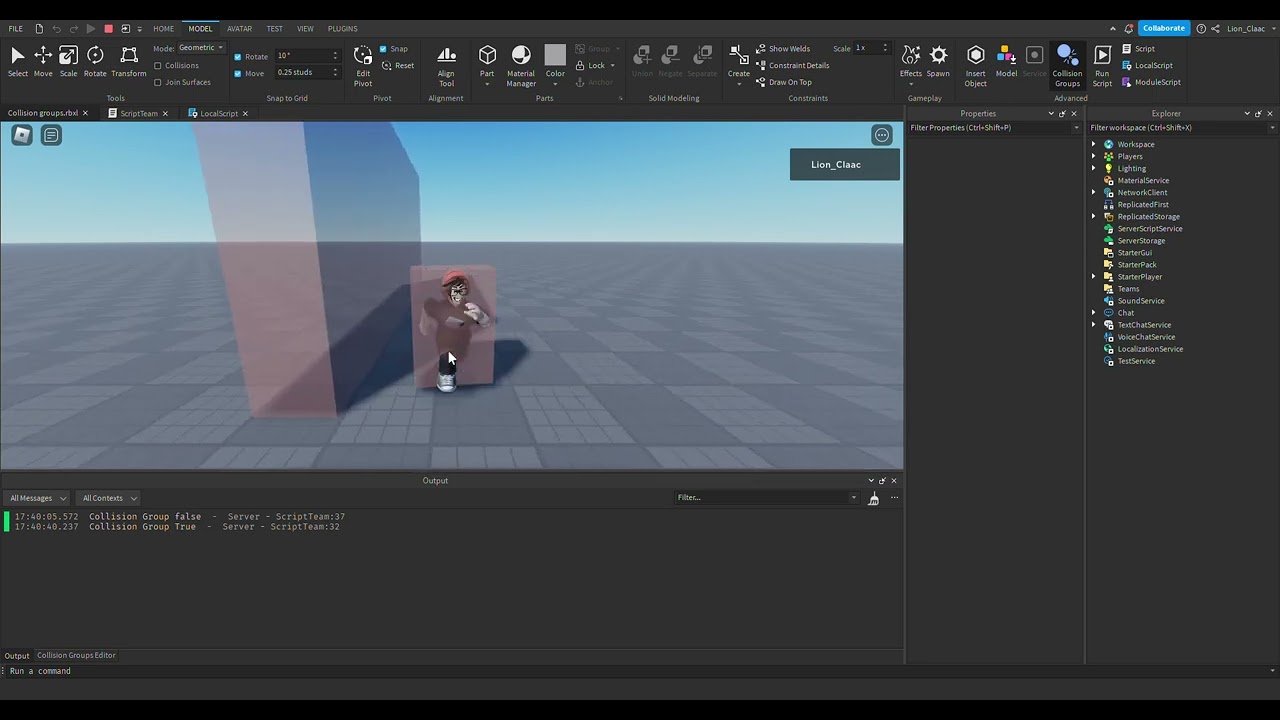
Task: Open the All Messages dropdown in Output
Action: (37, 497)
